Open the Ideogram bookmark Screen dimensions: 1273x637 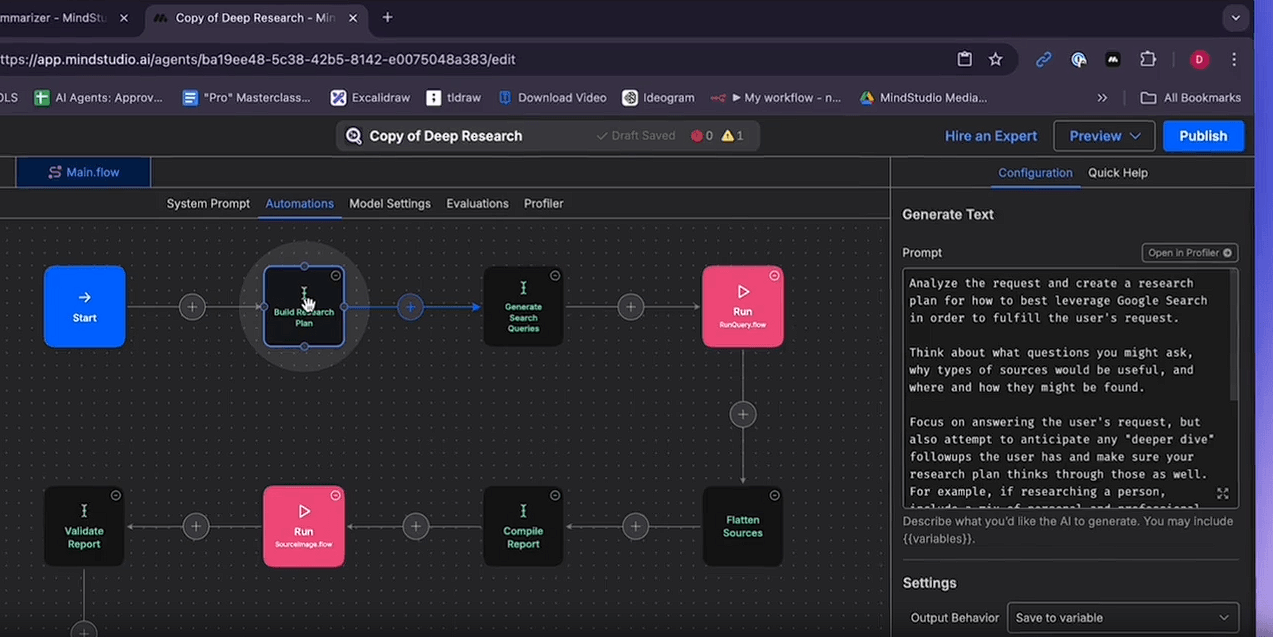click(x=658, y=98)
